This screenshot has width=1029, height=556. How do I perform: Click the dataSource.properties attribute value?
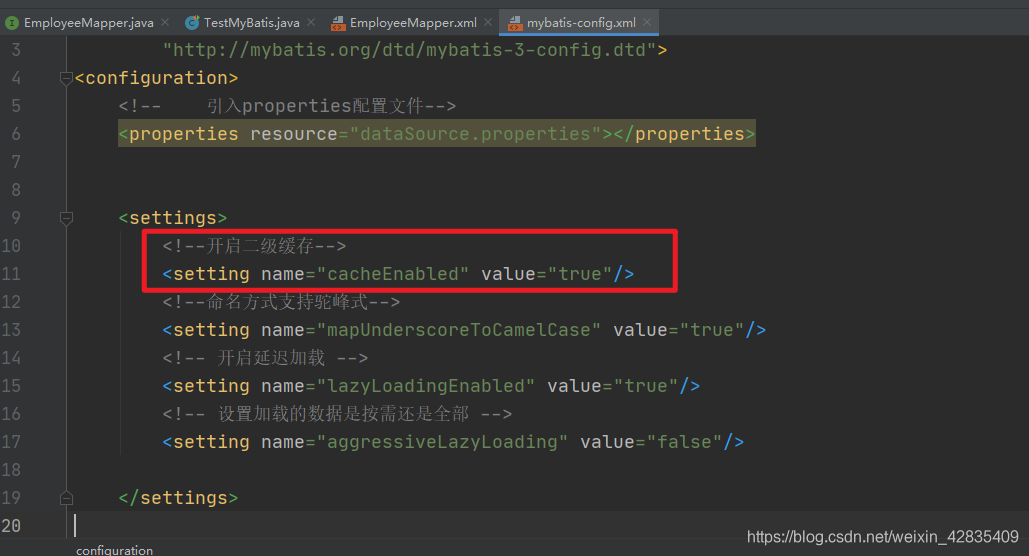(475, 134)
